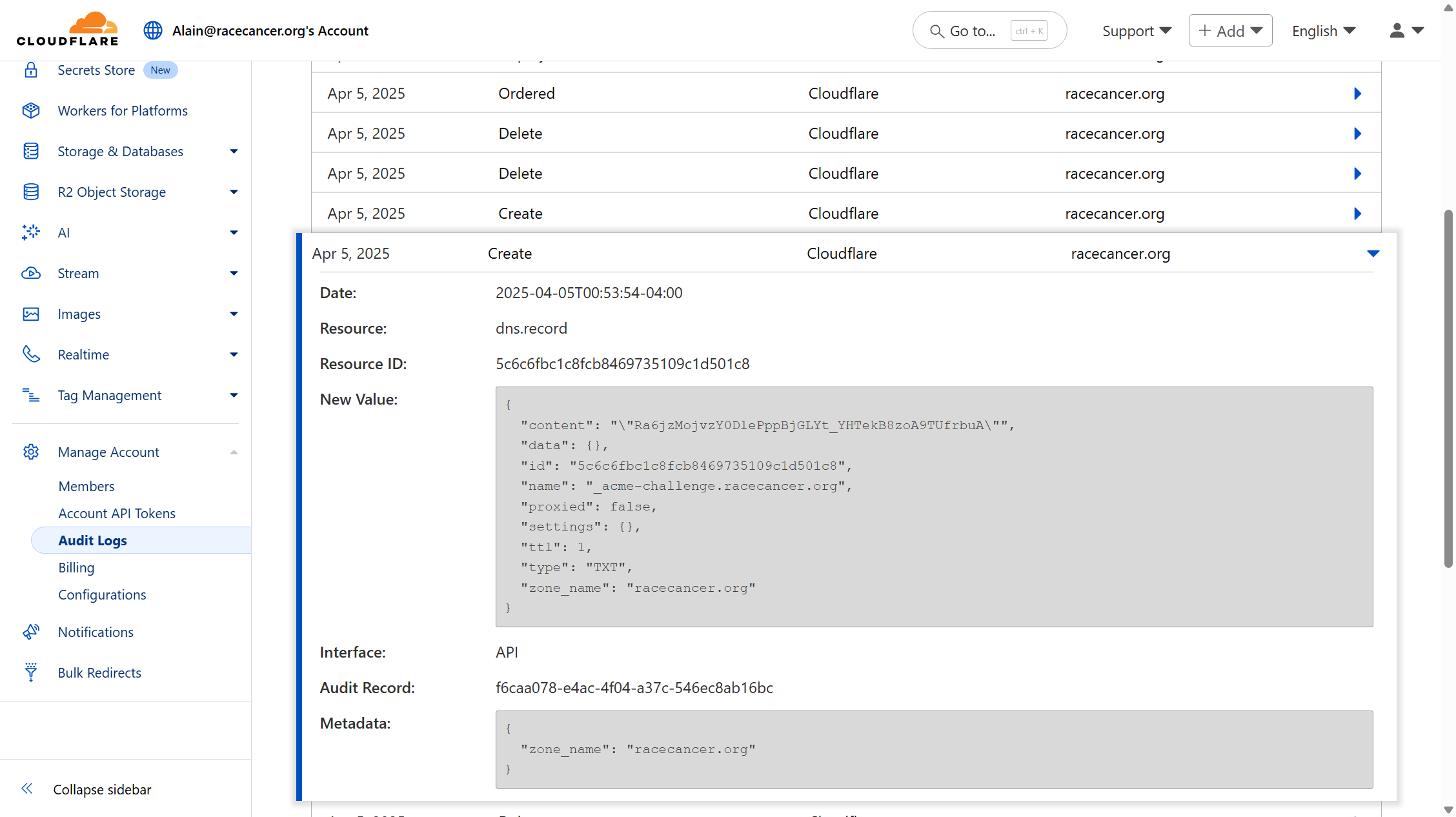Open the user profile icon menu
Screen dimensions: 1456x817
[x=1406, y=30]
